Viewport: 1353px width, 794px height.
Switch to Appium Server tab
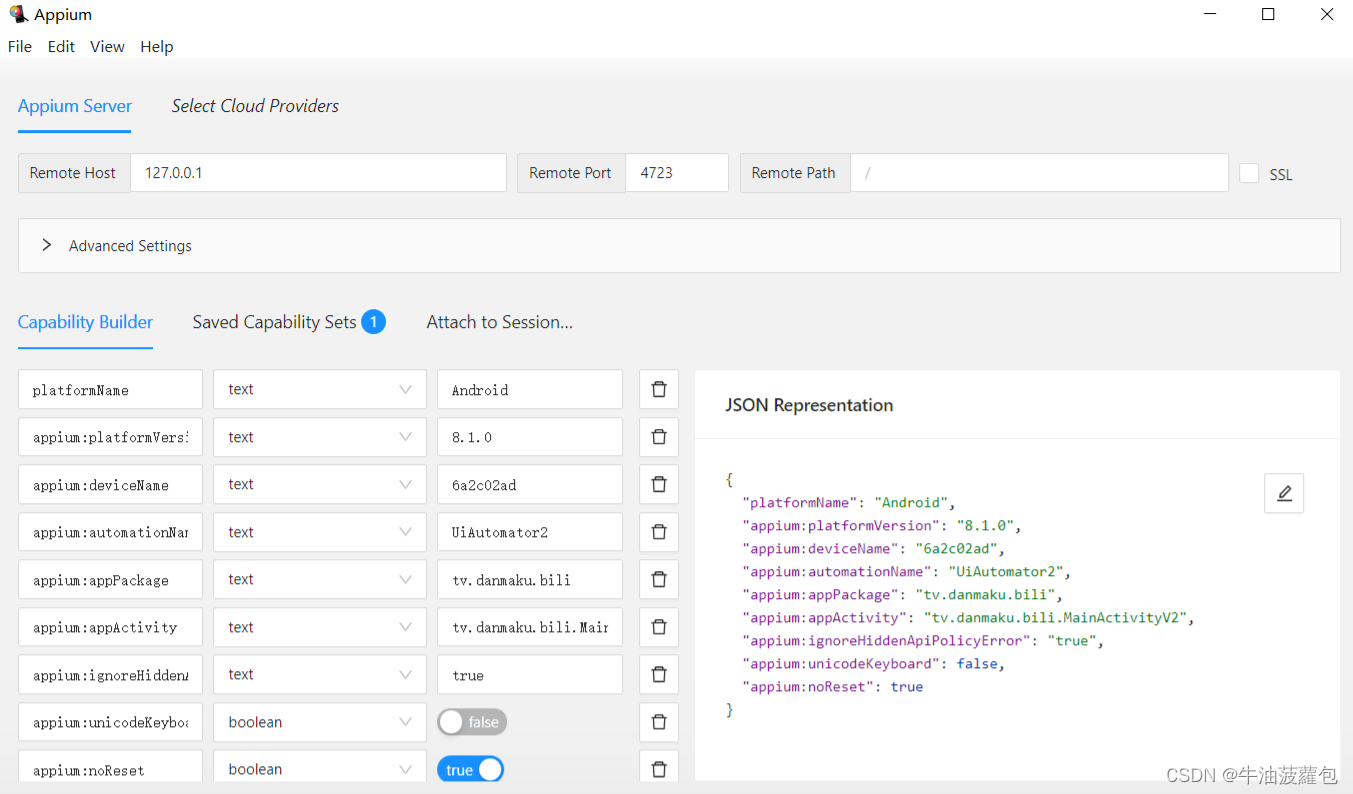pyautogui.click(x=75, y=106)
